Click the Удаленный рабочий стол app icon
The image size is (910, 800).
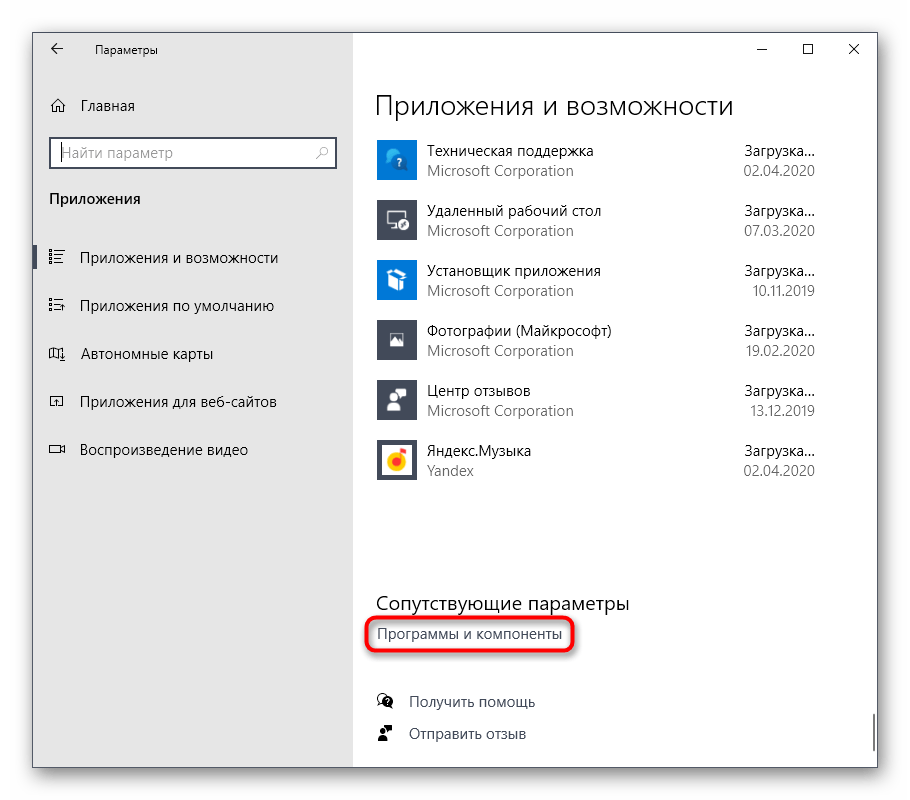click(396, 220)
